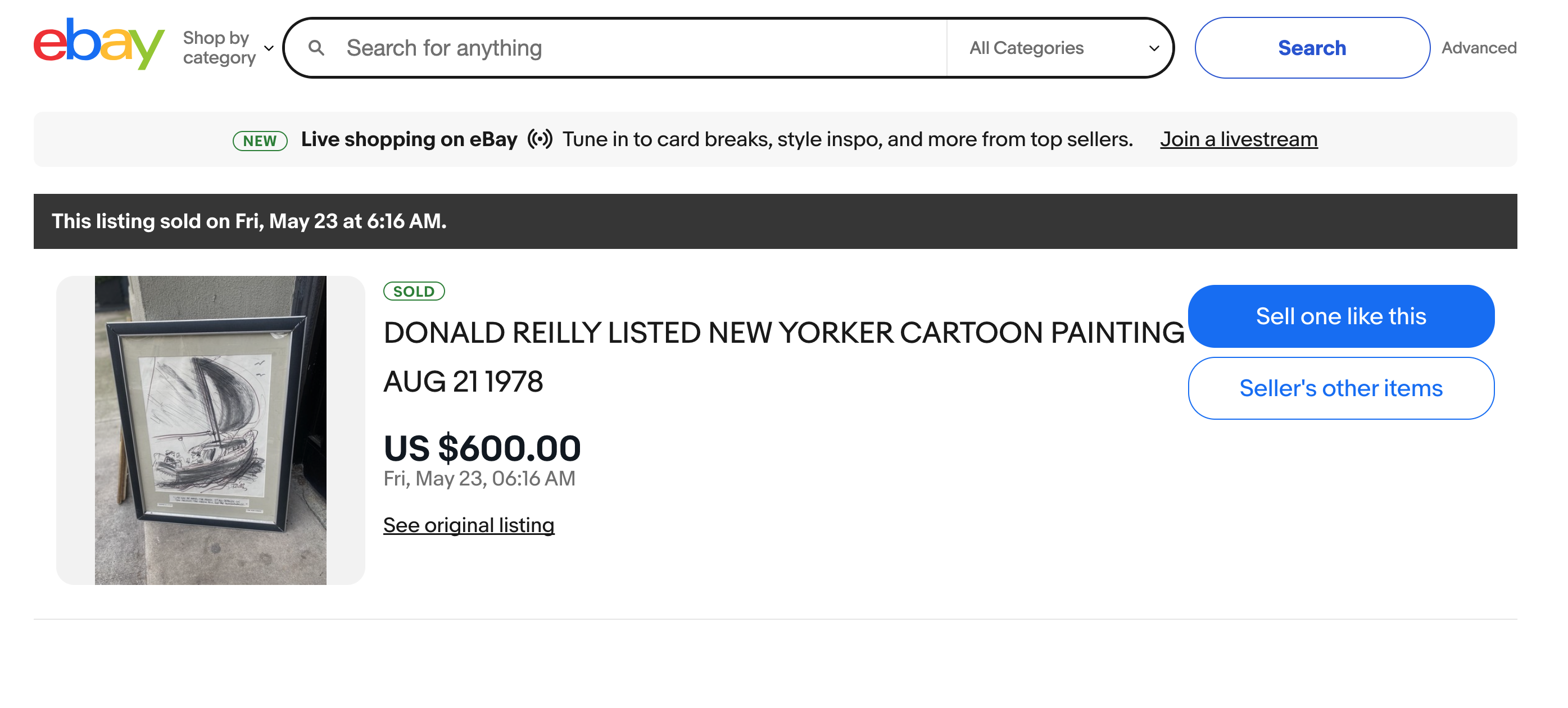Click the live broadcast signal icon
The width and height of the screenshot is (1568, 708).
[540, 139]
